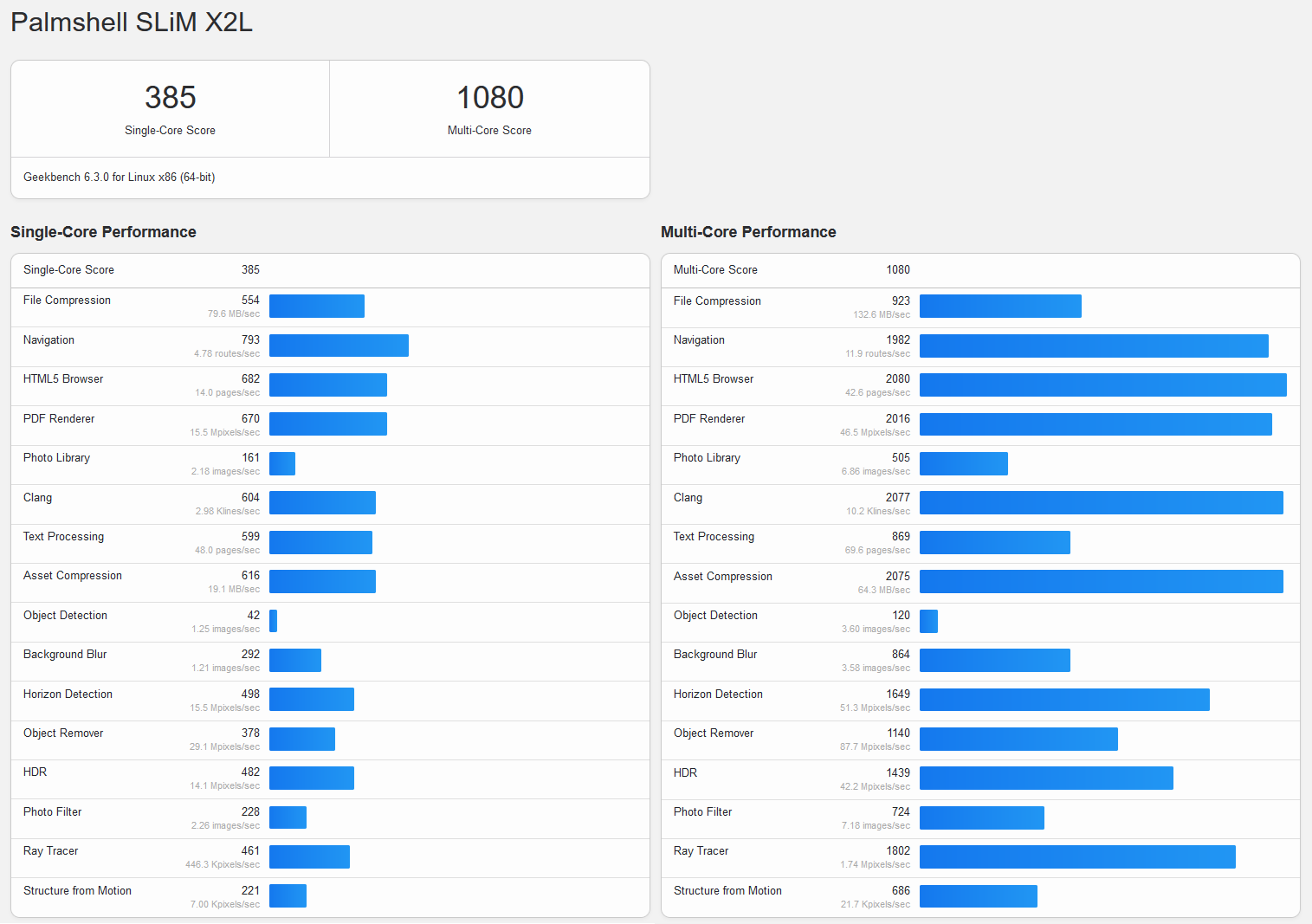Click multi-core Photo Library score 505

tap(901, 457)
